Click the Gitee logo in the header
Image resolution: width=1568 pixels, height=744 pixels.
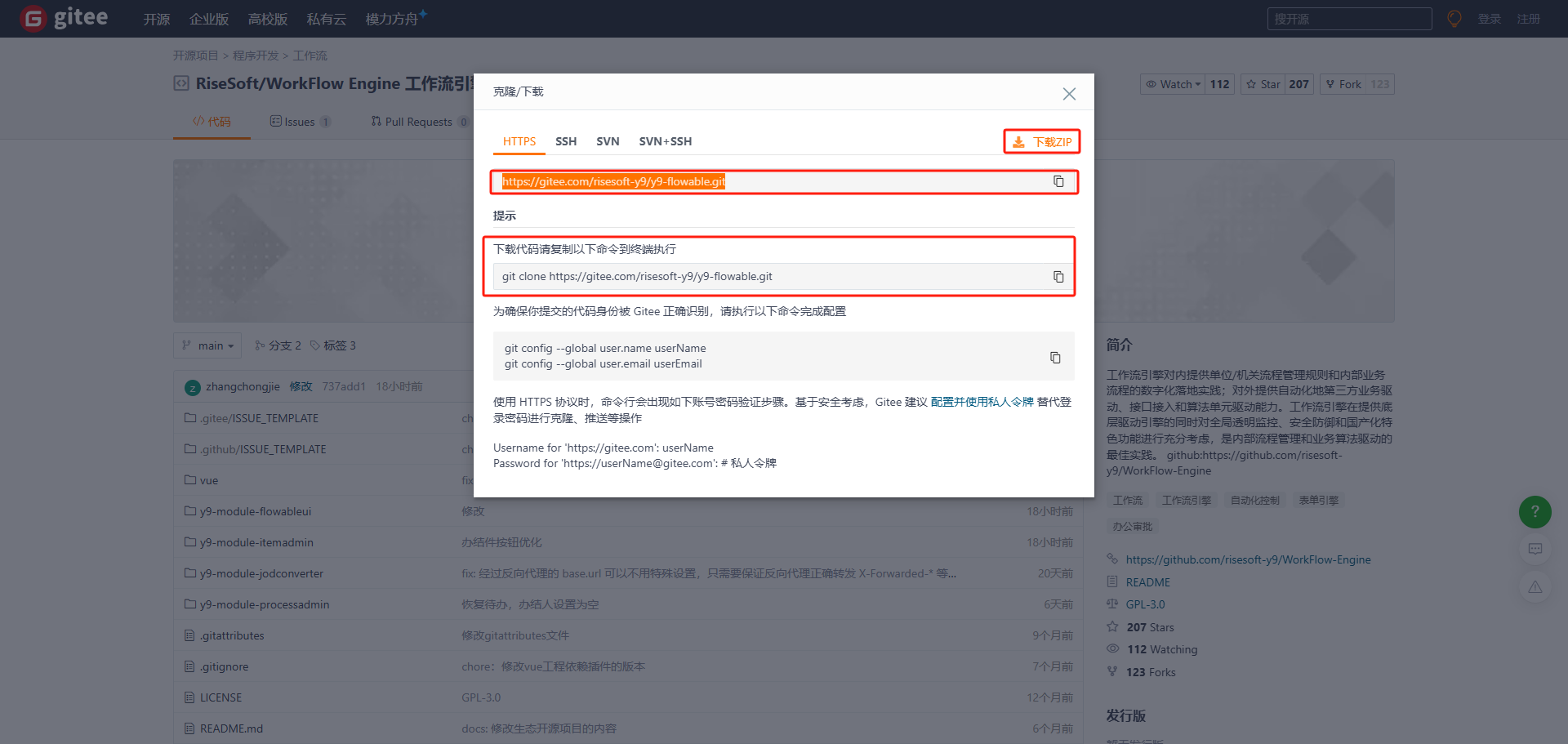click(x=65, y=18)
